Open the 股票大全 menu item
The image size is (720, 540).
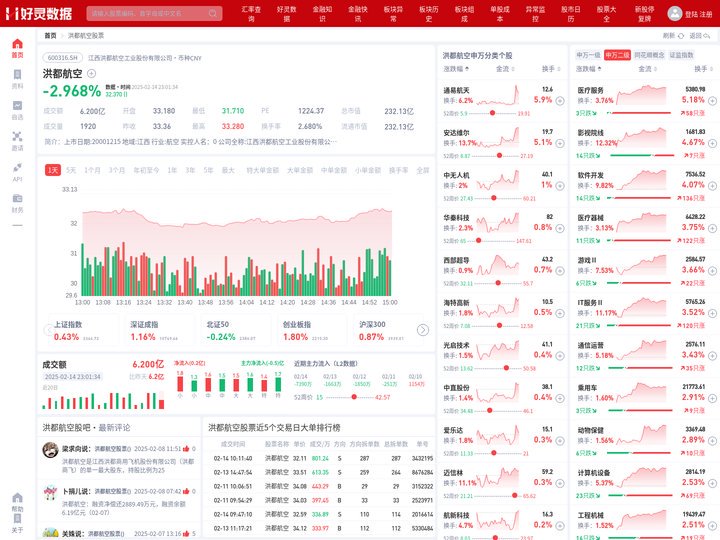click(x=606, y=13)
